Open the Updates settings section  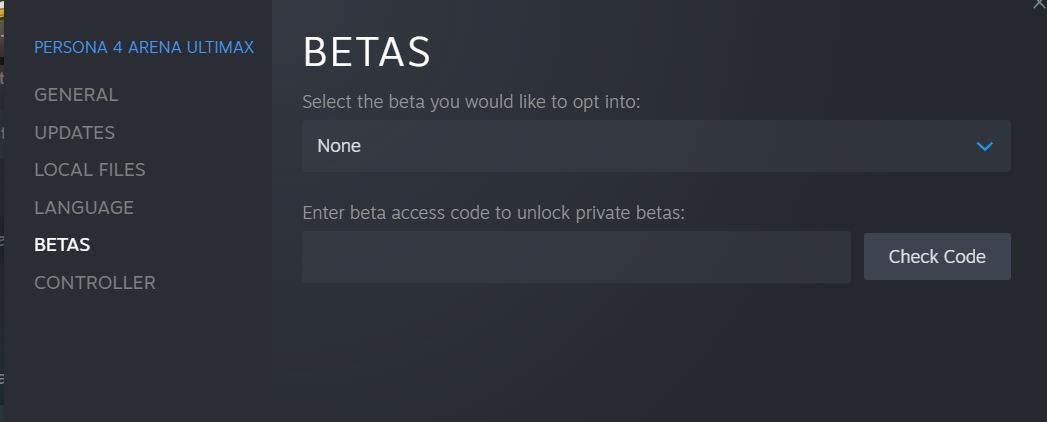coord(74,133)
